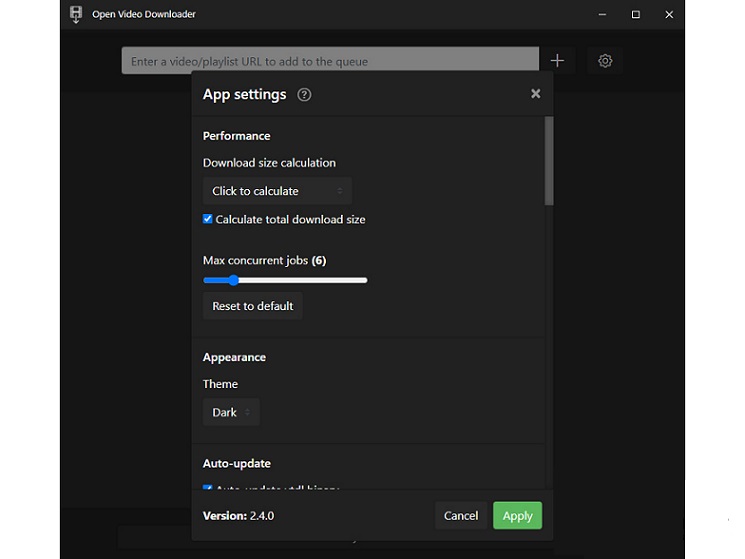Viewport: 745px width, 559px height.
Task: Click the Open Video Downloader app icon
Action: pyautogui.click(x=76, y=14)
